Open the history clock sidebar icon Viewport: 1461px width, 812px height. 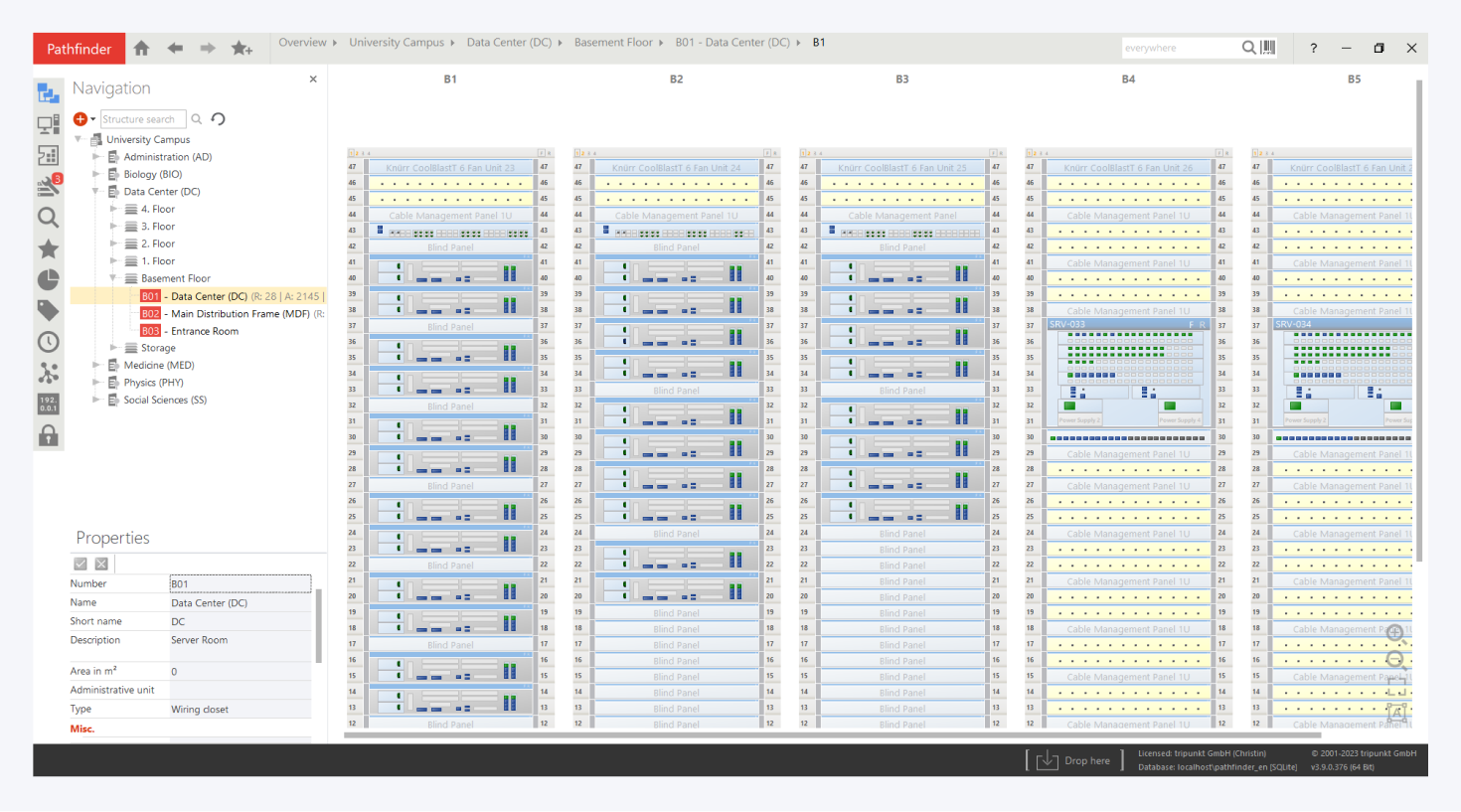coord(48,342)
